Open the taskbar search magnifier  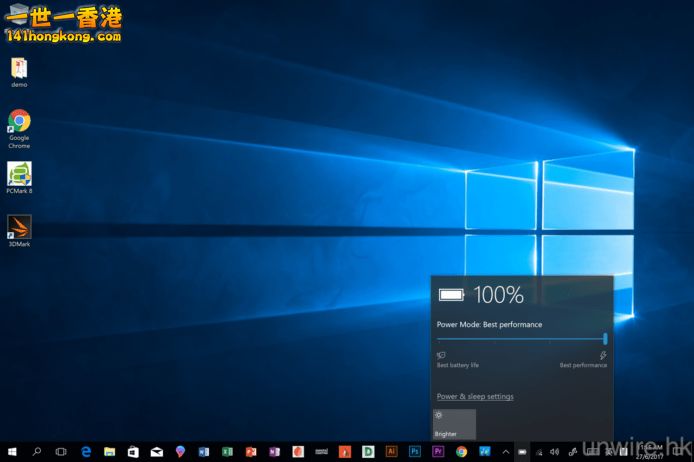click(37, 452)
